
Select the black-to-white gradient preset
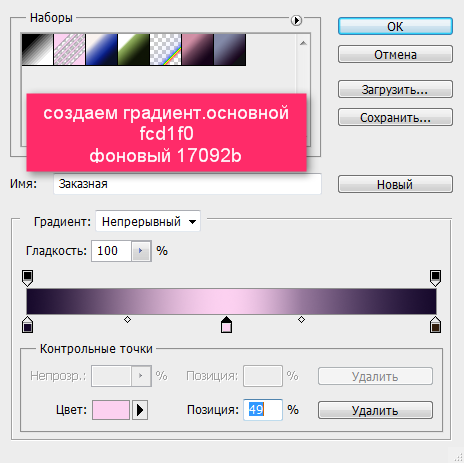(x=37, y=49)
